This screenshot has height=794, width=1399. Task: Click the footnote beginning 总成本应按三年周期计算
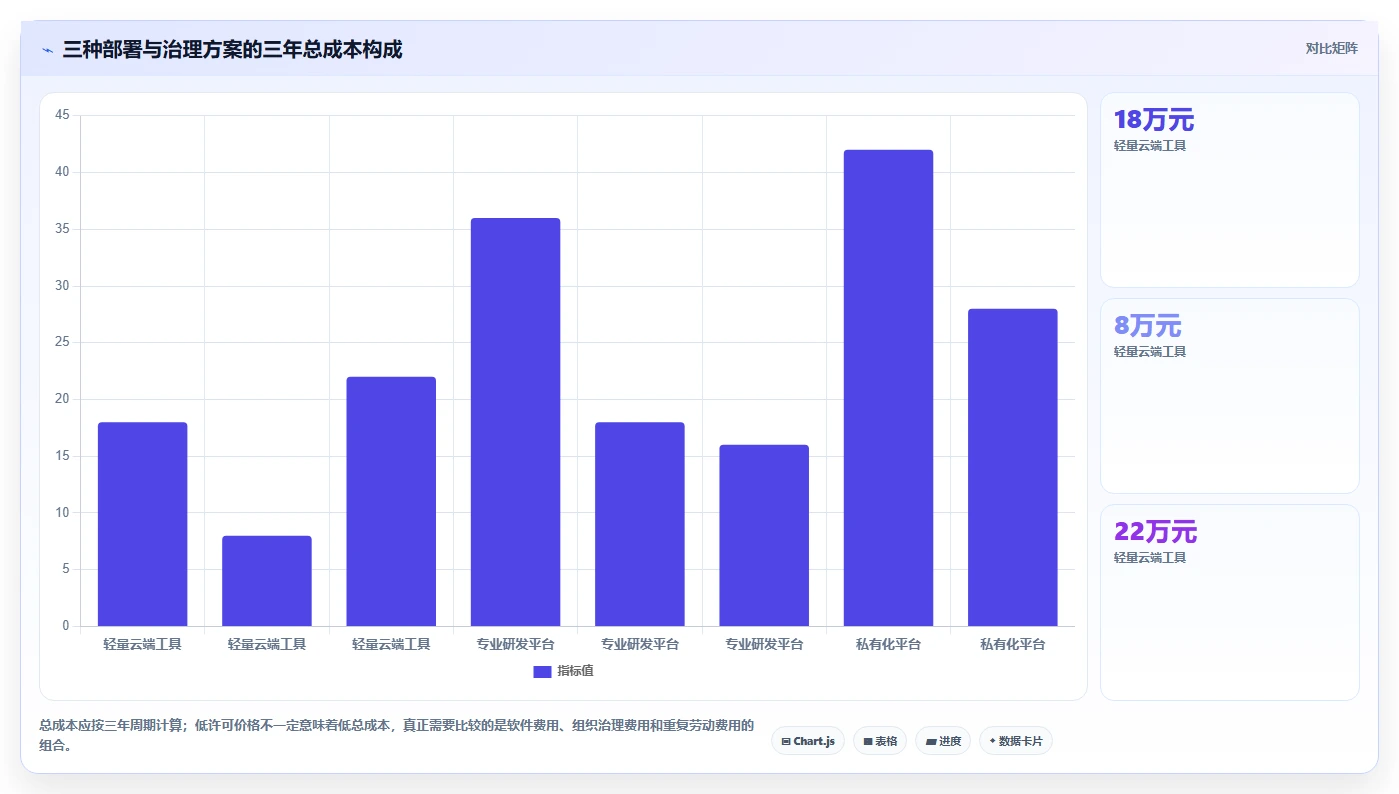click(396, 735)
